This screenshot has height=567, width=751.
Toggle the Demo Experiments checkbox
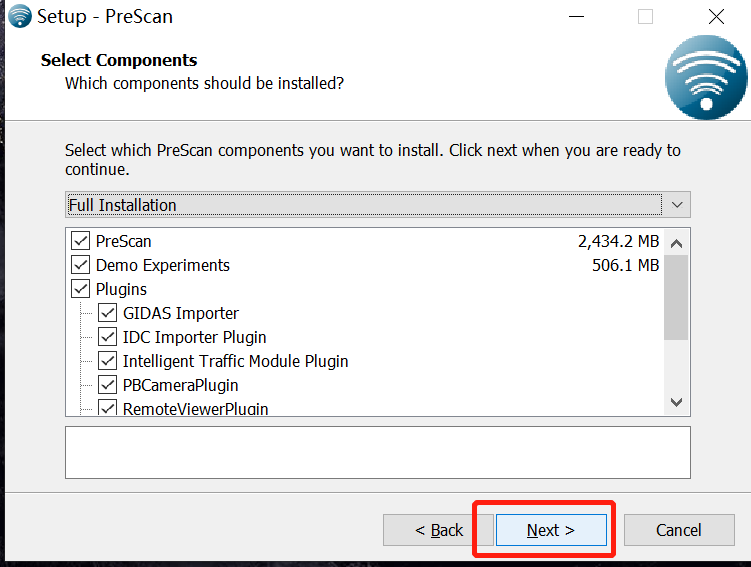[x=80, y=265]
